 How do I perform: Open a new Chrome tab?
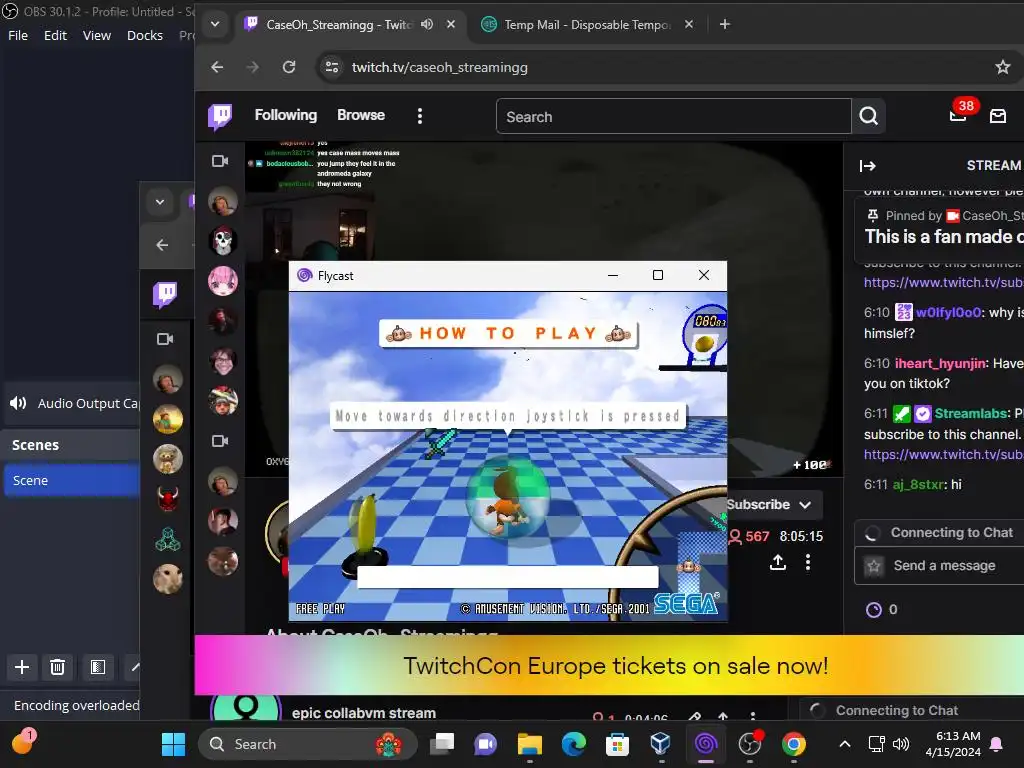[724, 24]
